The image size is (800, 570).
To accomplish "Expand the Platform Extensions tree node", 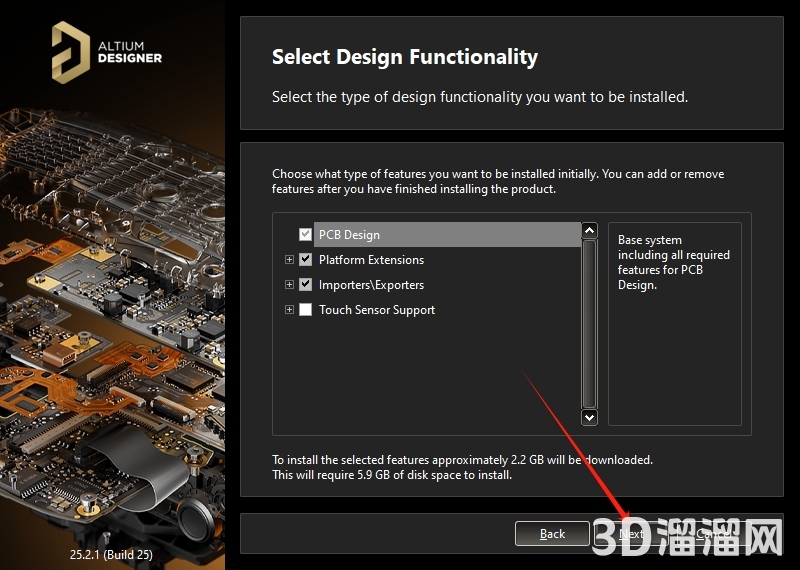I will pos(289,259).
